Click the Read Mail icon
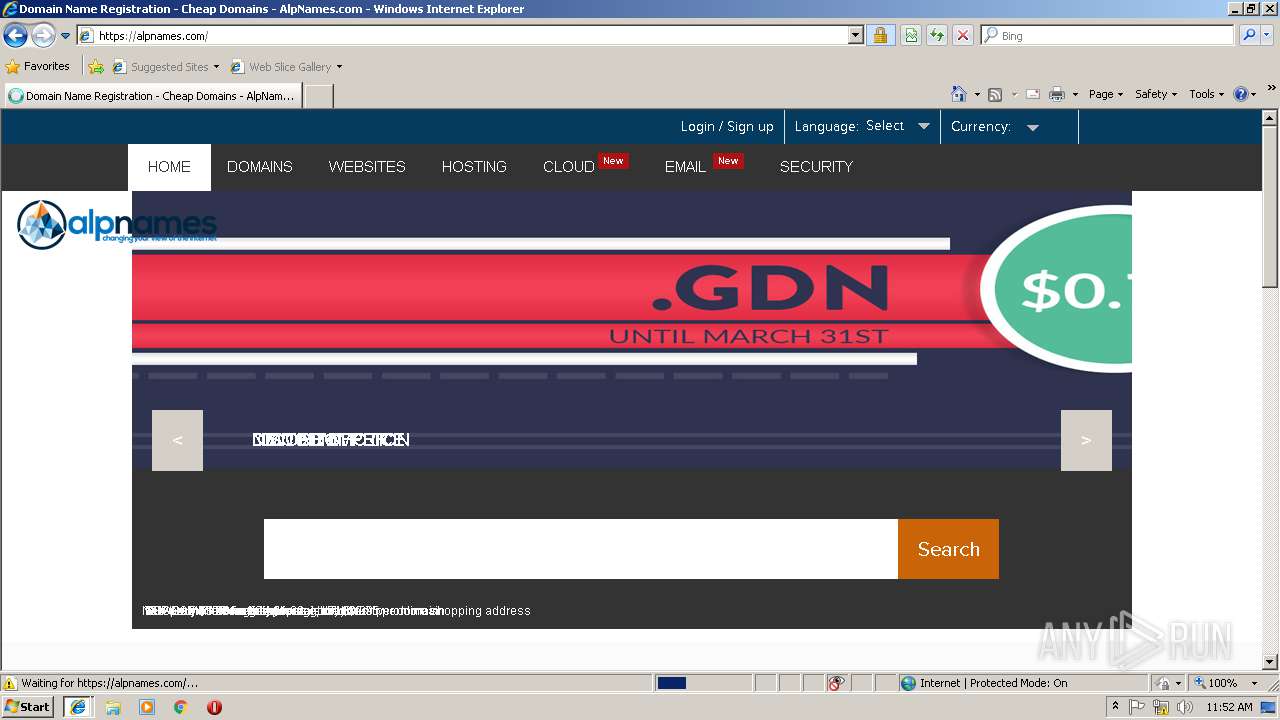 click(1033, 94)
